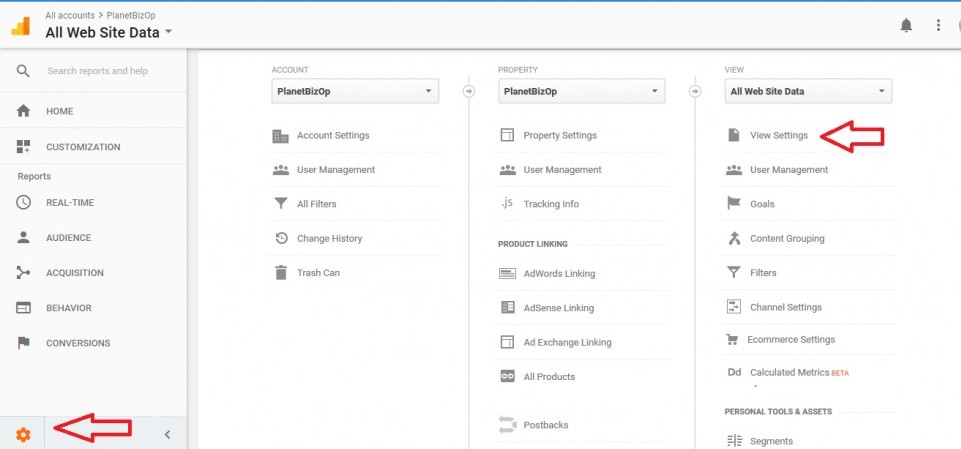The width and height of the screenshot is (961, 449).
Task: Click the All Products link icon
Action: click(507, 377)
